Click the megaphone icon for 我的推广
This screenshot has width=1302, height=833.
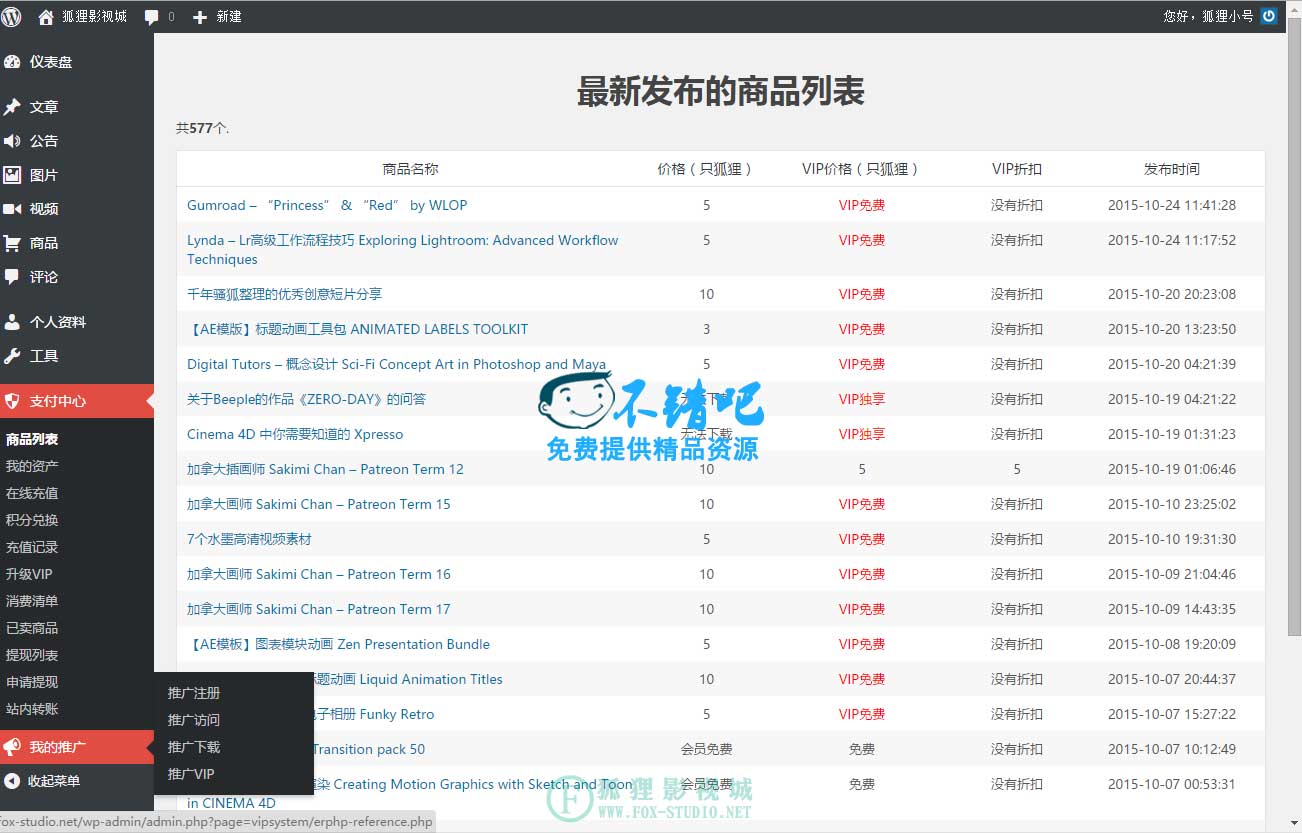tap(12, 747)
